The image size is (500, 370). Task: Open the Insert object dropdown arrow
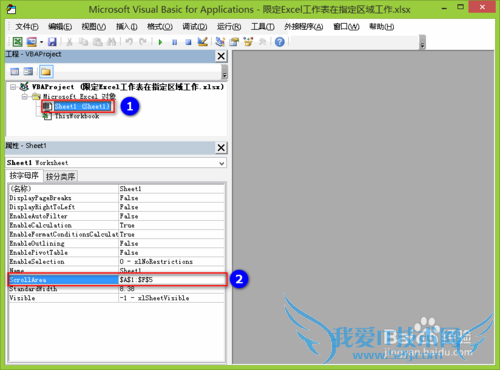coord(41,42)
